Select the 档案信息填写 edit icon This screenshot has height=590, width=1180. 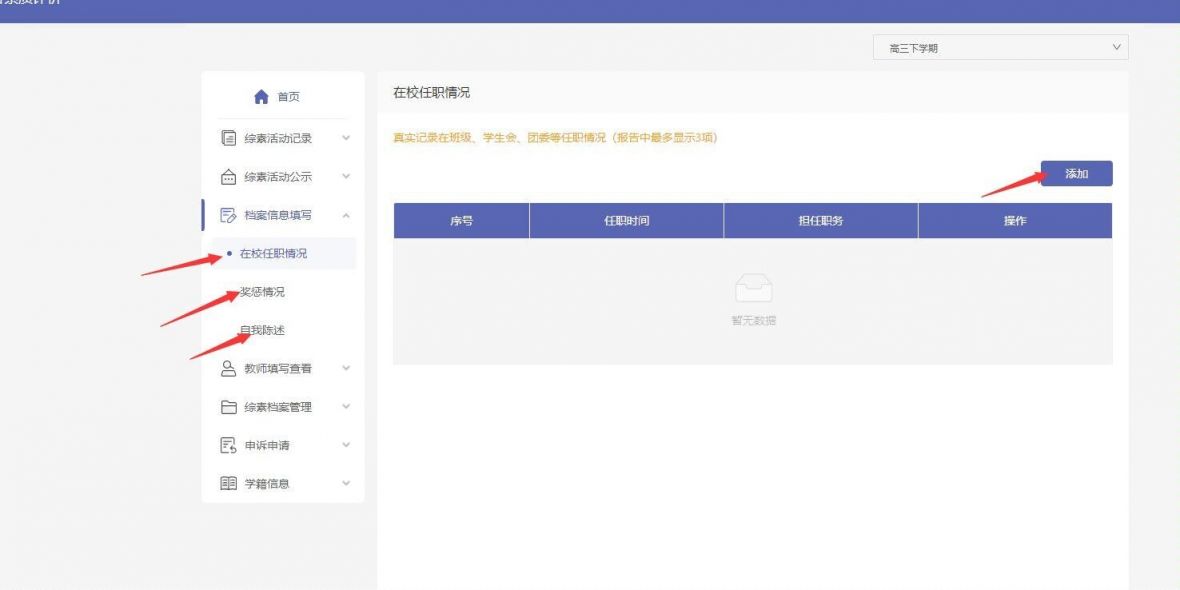[x=225, y=214]
